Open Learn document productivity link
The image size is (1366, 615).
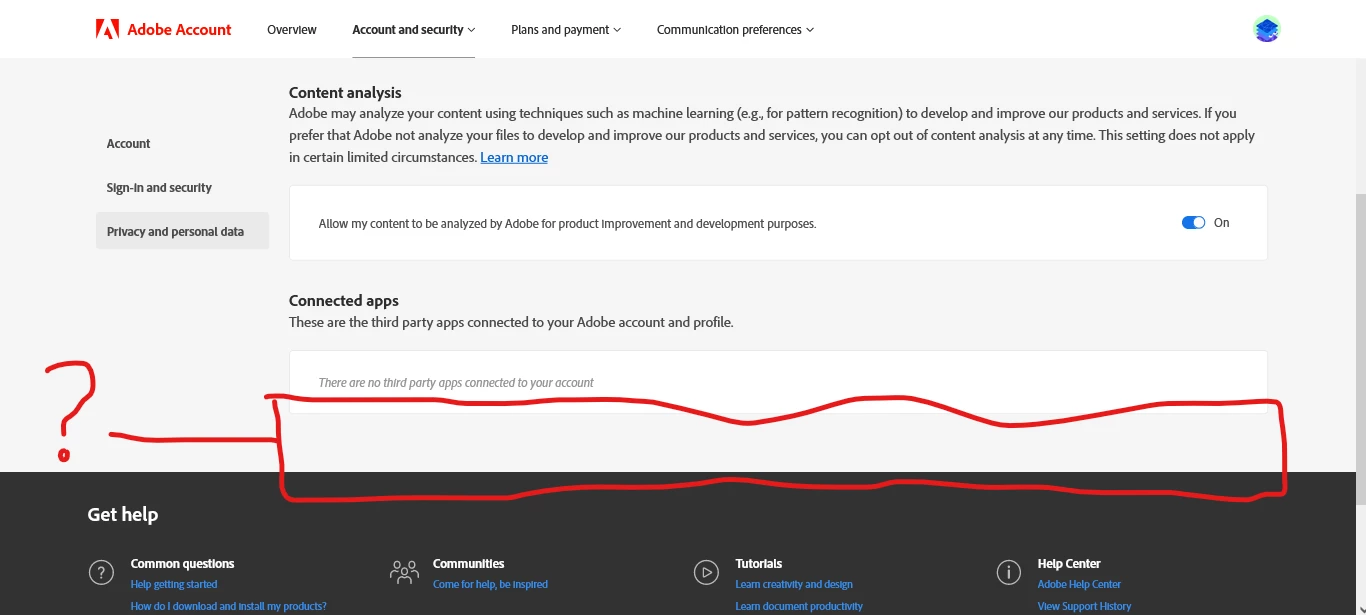click(799, 606)
